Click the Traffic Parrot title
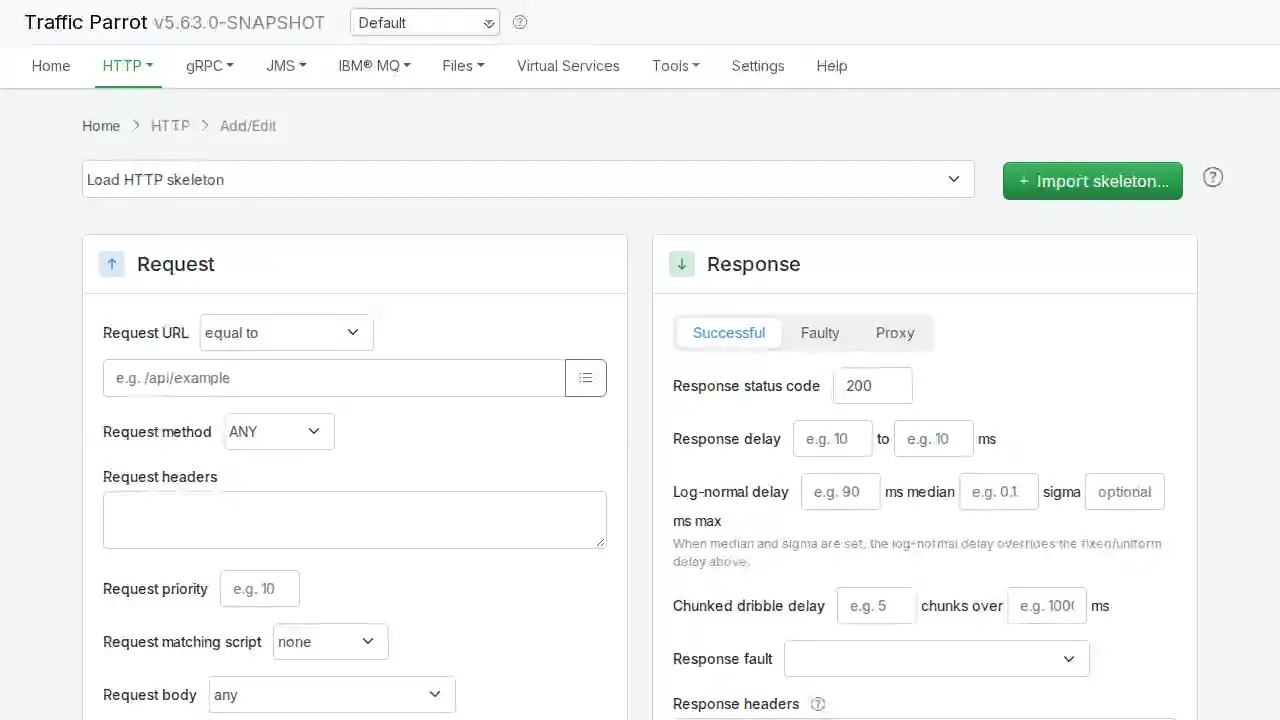The image size is (1280, 720). tap(86, 22)
